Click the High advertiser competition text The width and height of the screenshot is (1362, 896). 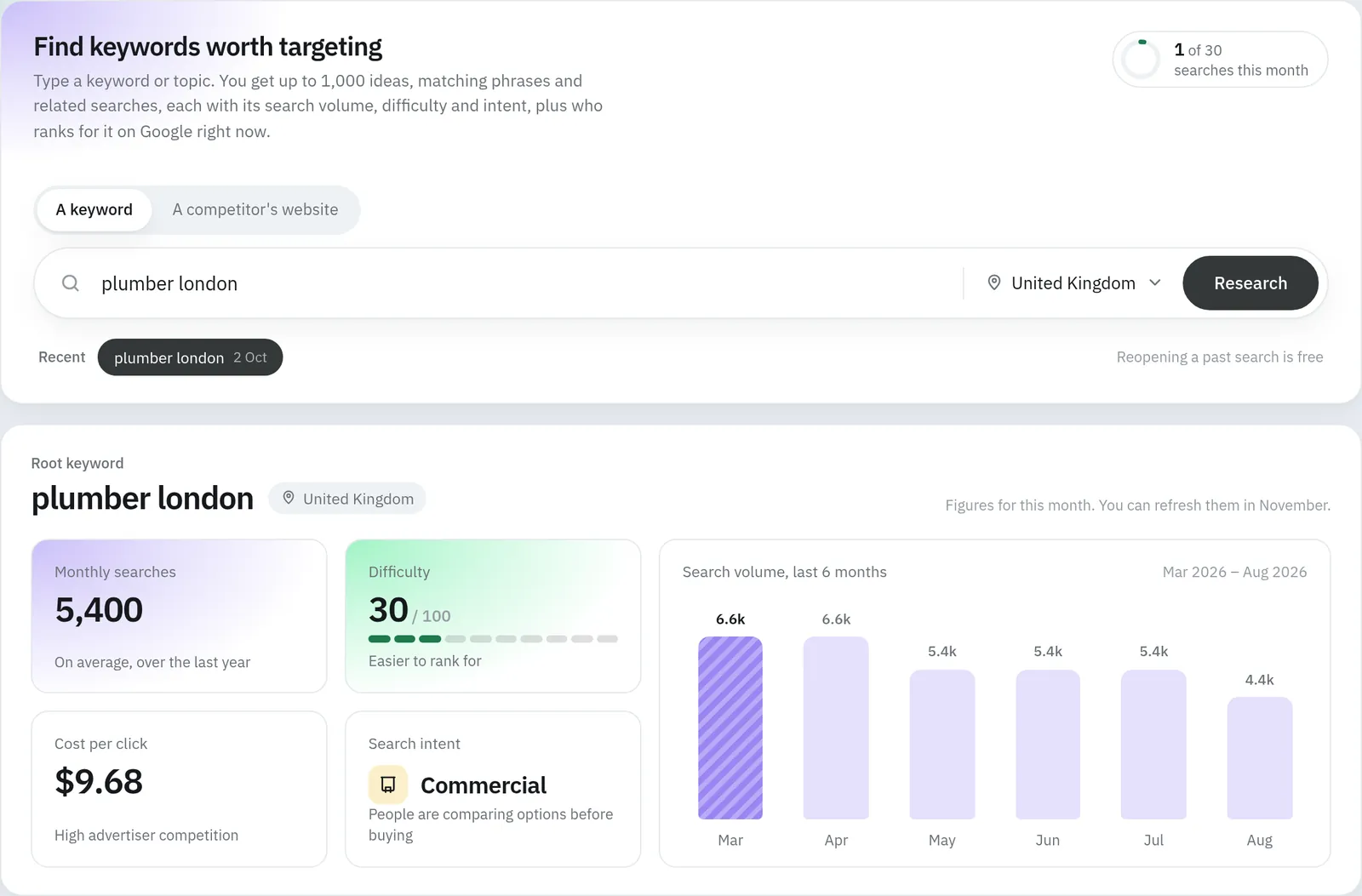pos(146,836)
